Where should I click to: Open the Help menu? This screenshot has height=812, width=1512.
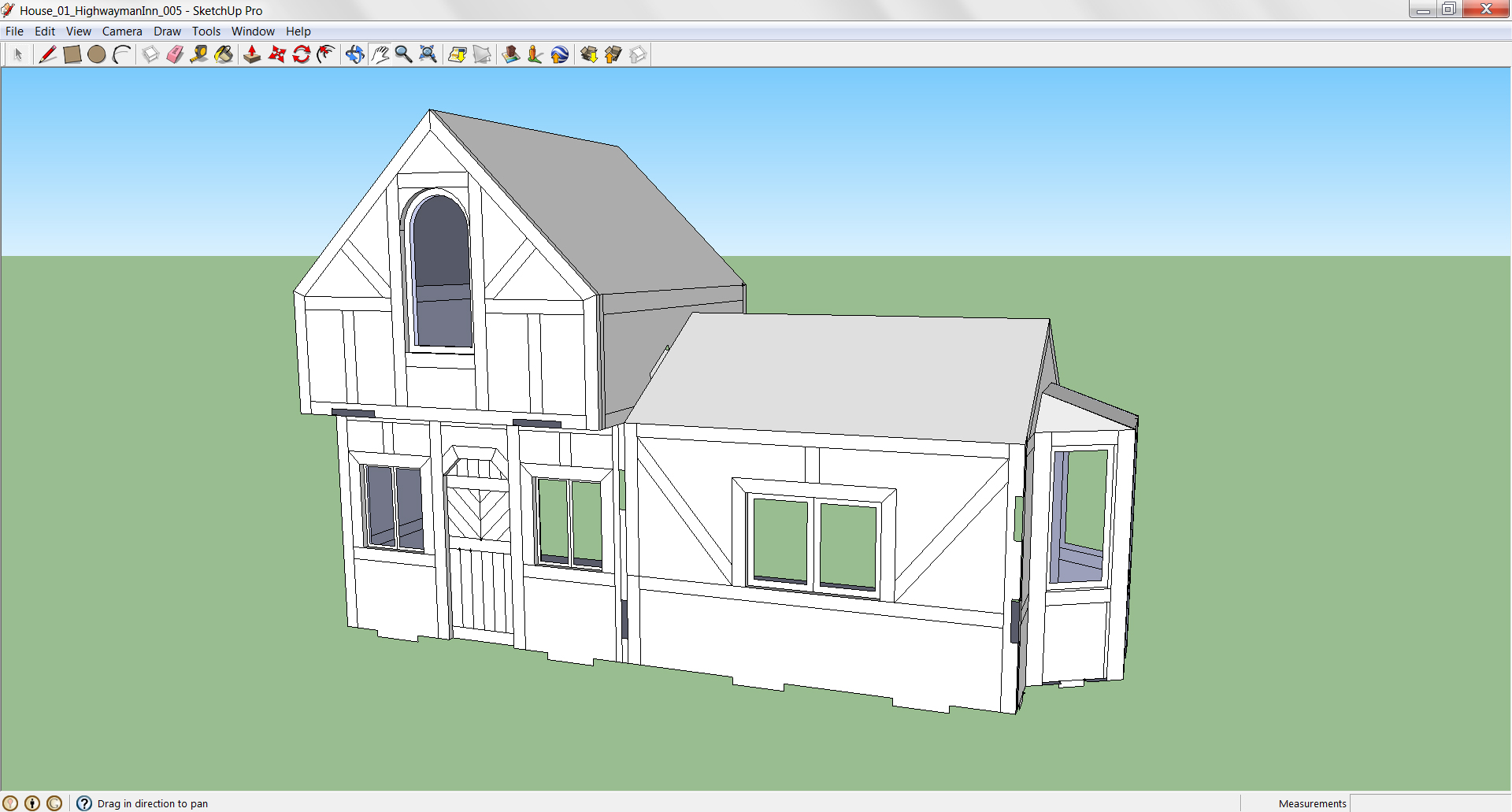(x=298, y=32)
